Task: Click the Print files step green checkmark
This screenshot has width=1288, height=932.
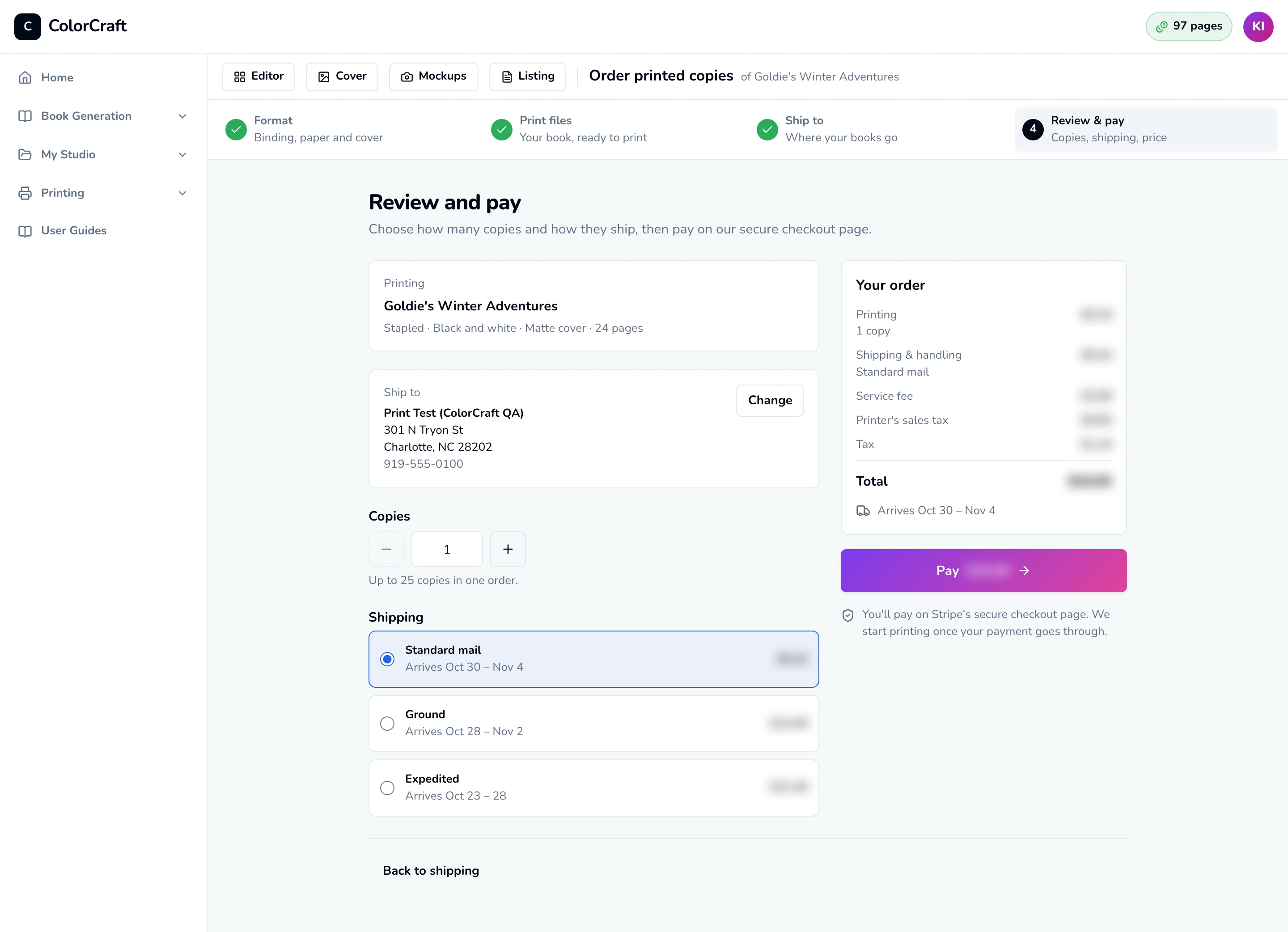Action: click(x=501, y=130)
